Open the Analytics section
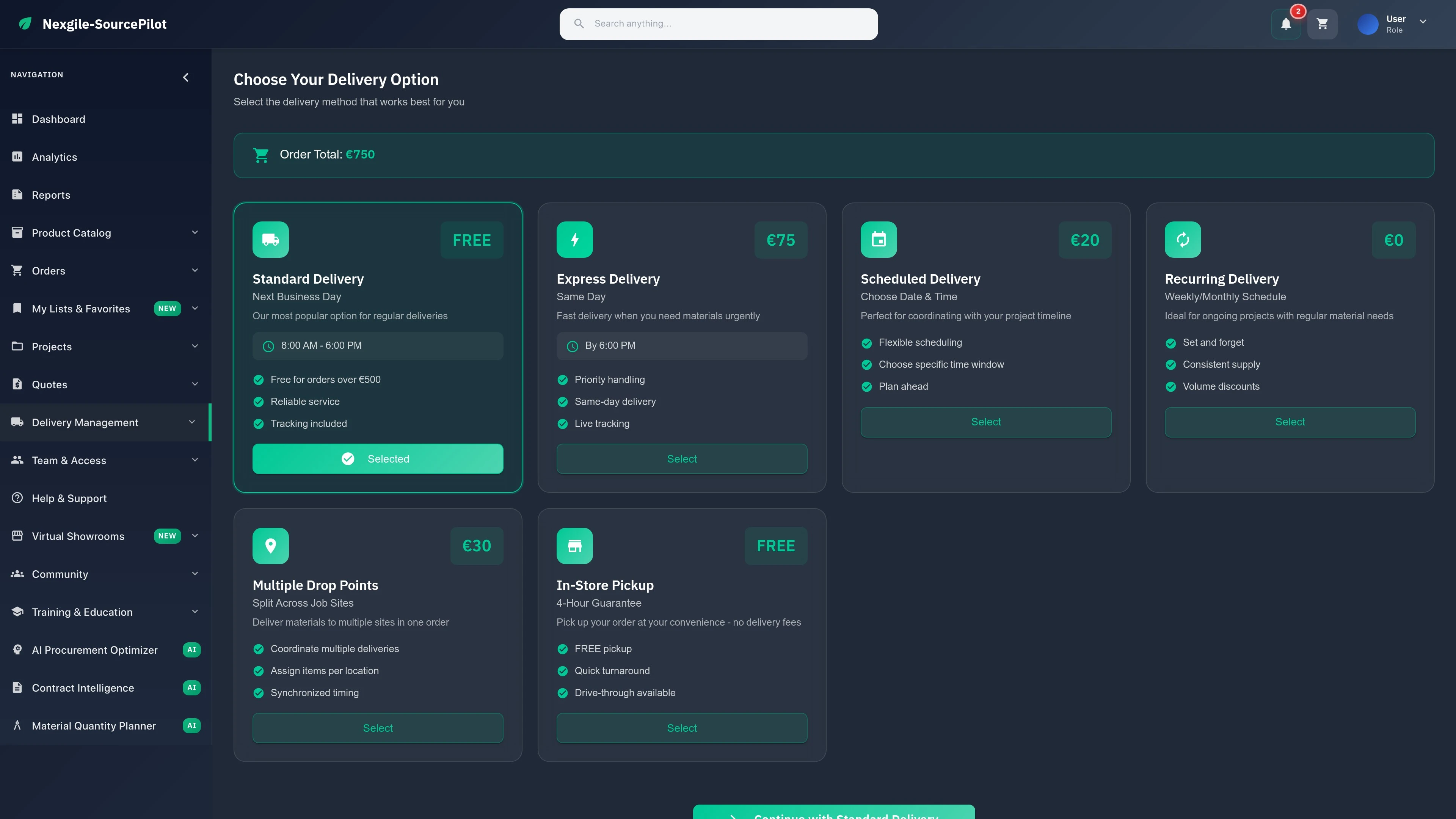The image size is (1456, 819). click(54, 157)
